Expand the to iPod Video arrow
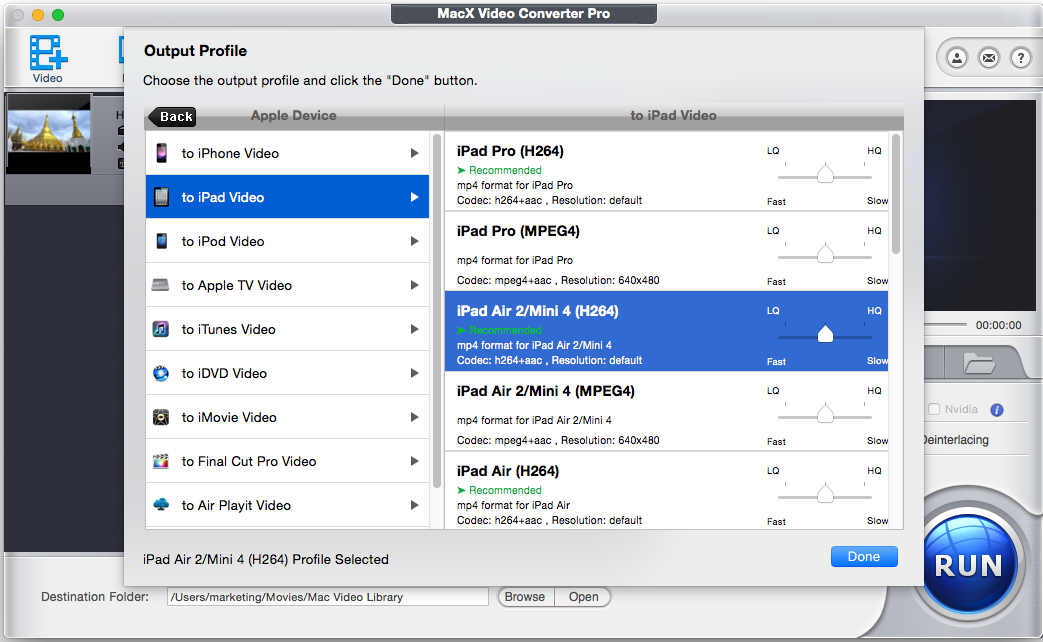1043x642 pixels. point(414,241)
